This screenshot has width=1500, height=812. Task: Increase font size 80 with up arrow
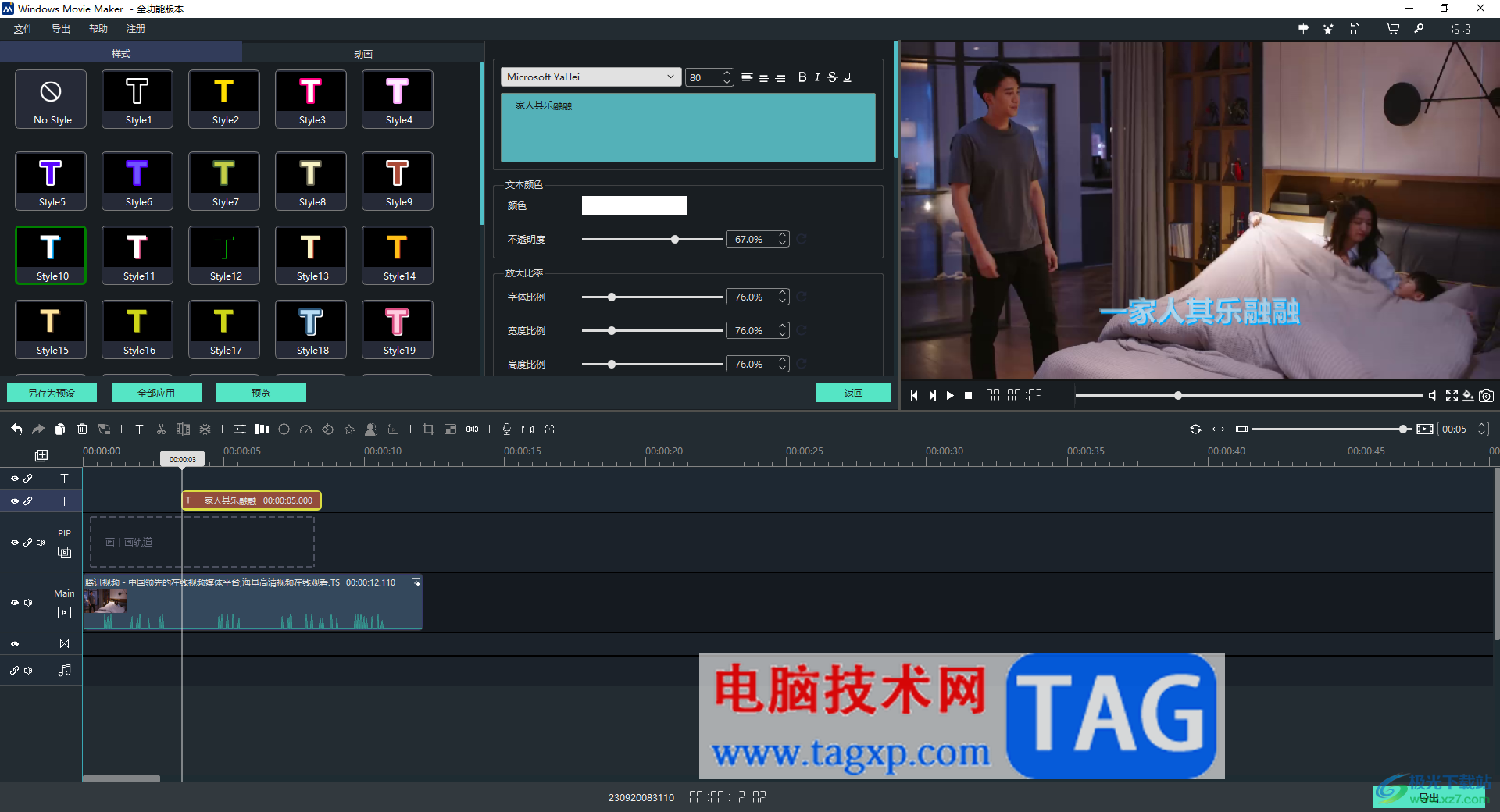[x=727, y=73]
